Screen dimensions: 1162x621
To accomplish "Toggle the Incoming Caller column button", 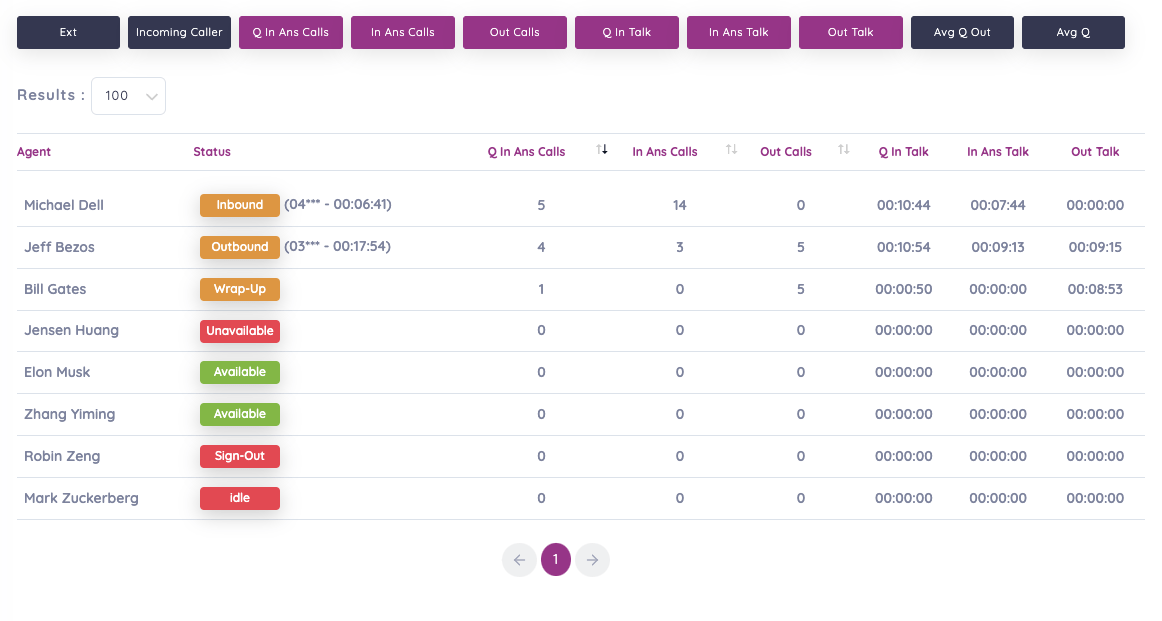I will [x=179, y=32].
